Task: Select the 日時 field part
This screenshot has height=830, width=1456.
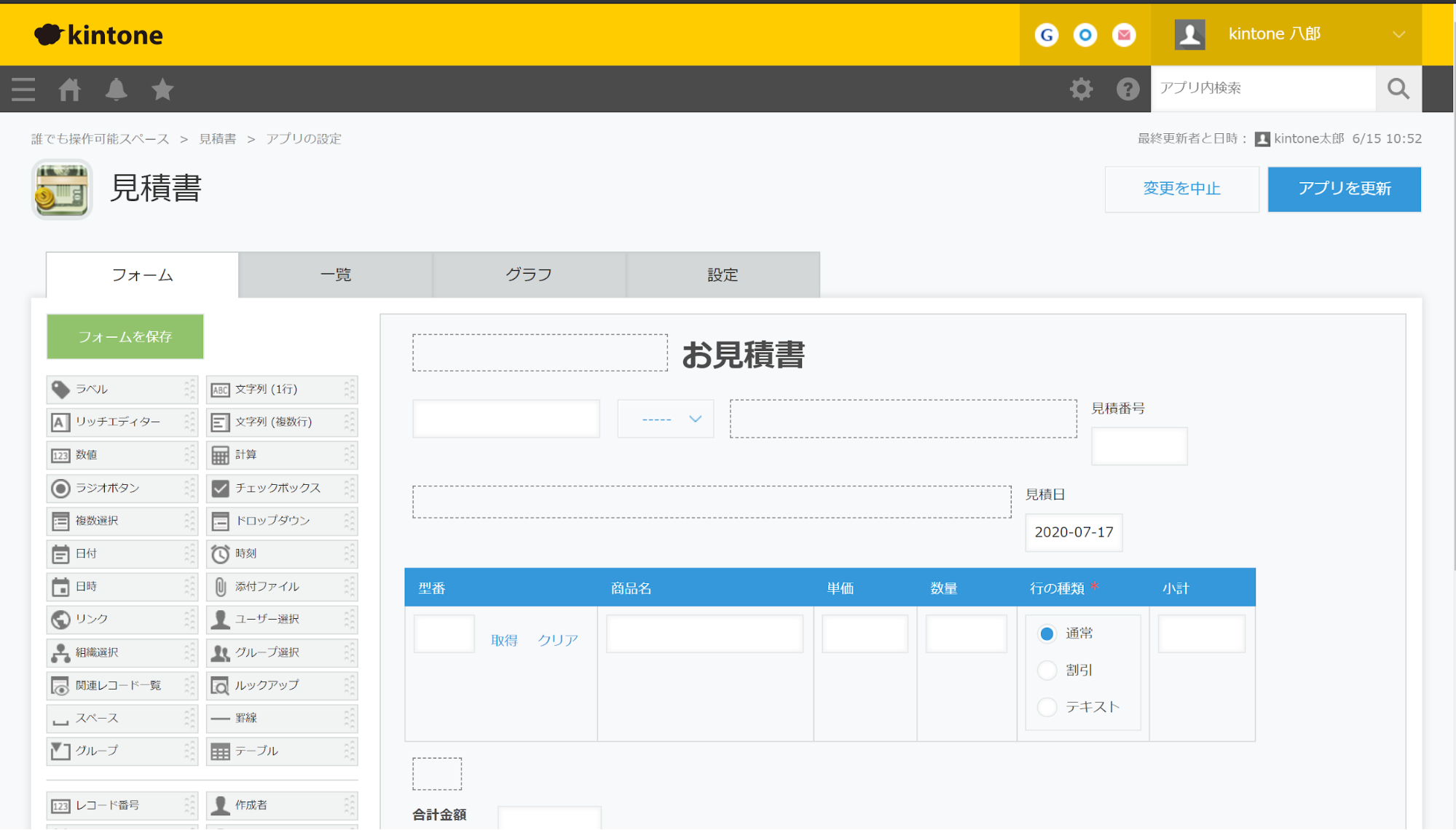Action: click(x=122, y=587)
